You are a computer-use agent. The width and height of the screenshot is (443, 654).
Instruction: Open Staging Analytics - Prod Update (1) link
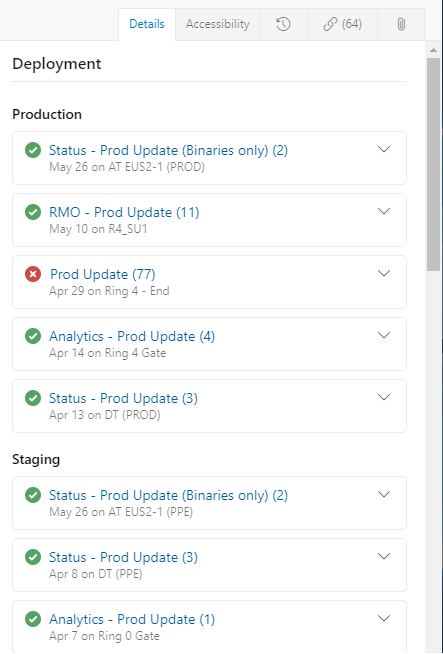[x=132, y=619]
